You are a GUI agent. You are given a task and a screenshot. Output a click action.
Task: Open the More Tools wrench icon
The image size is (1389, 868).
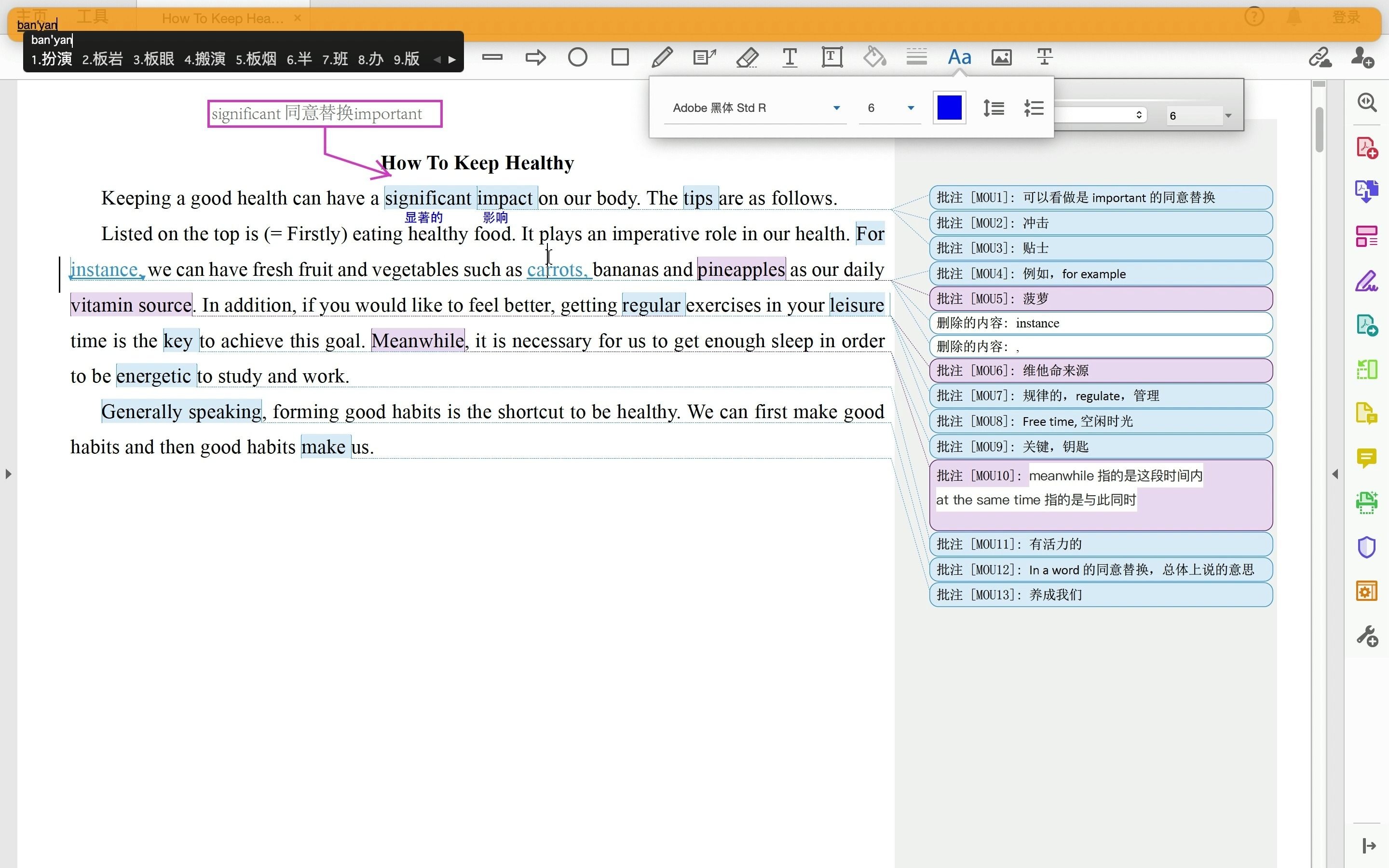[x=1367, y=636]
